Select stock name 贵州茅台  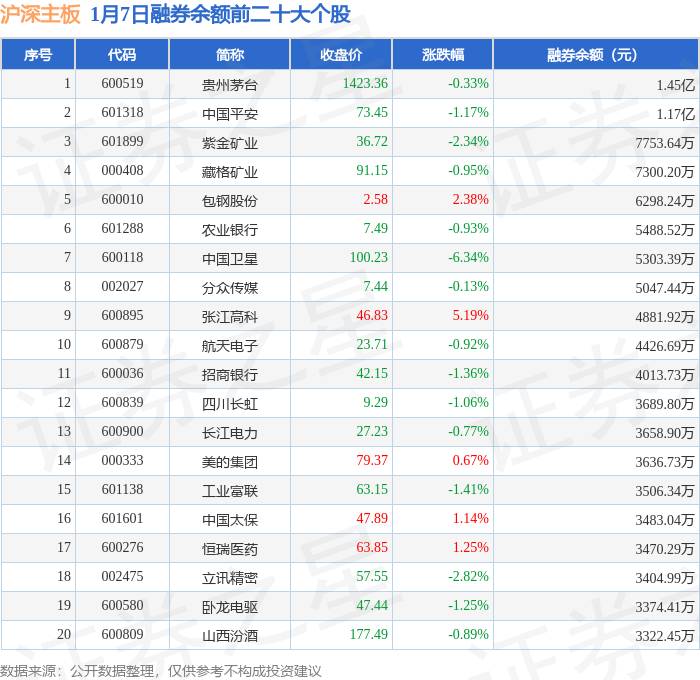229,84
